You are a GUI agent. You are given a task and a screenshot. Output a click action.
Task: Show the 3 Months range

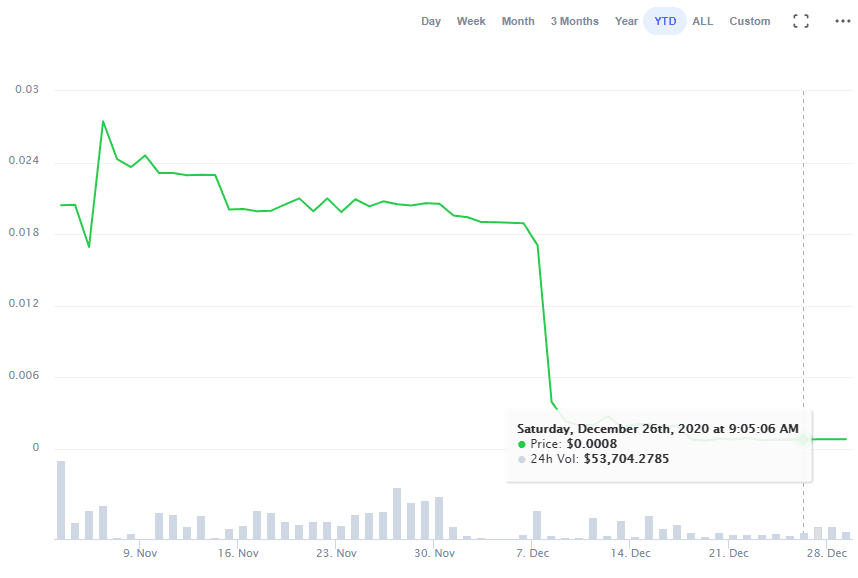574,21
